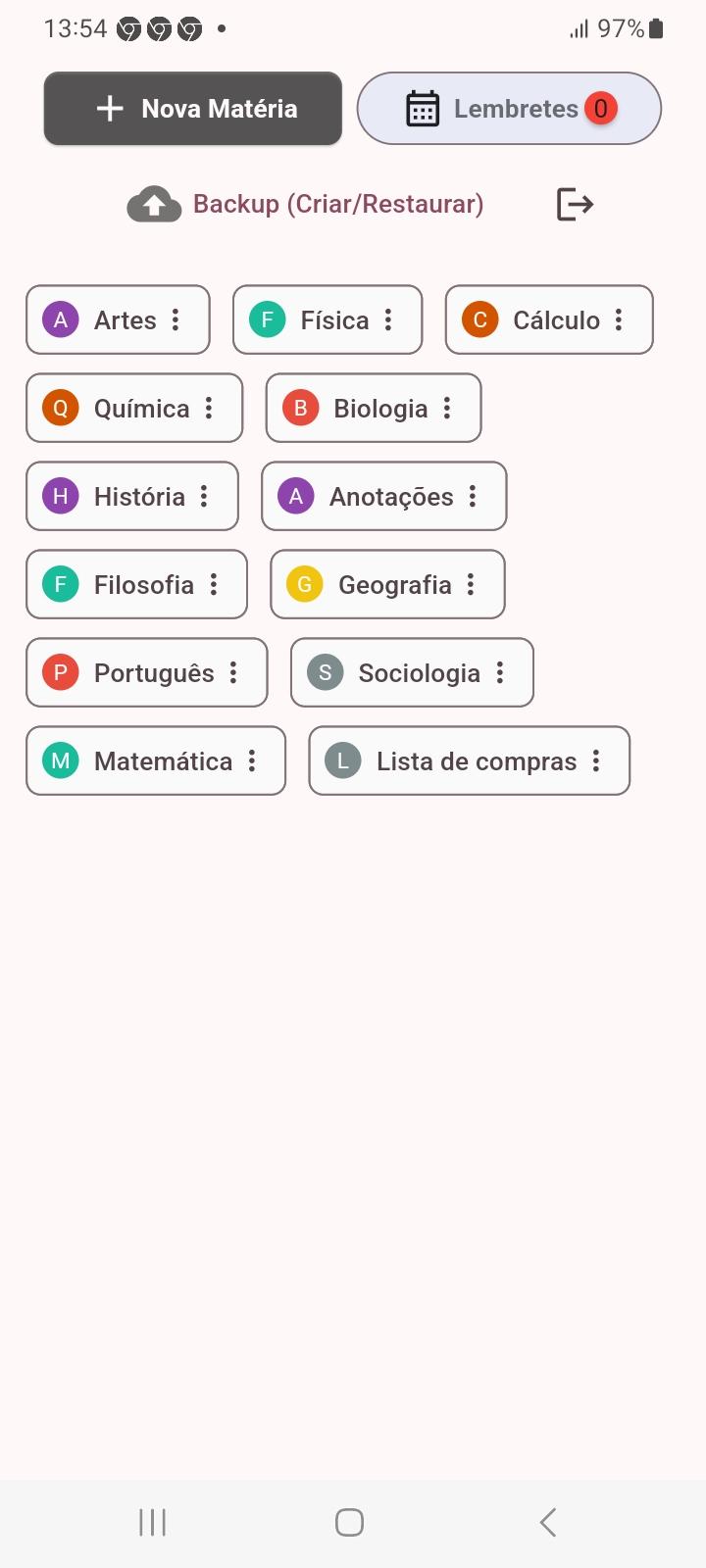Tap the yellow G avatar for Geografia

tap(305, 585)
